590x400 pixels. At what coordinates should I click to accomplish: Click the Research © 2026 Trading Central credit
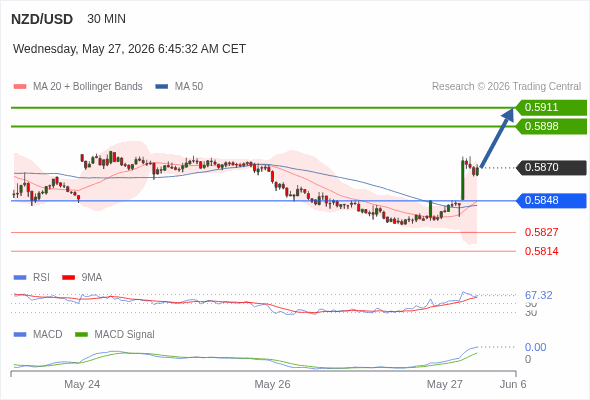506,87
